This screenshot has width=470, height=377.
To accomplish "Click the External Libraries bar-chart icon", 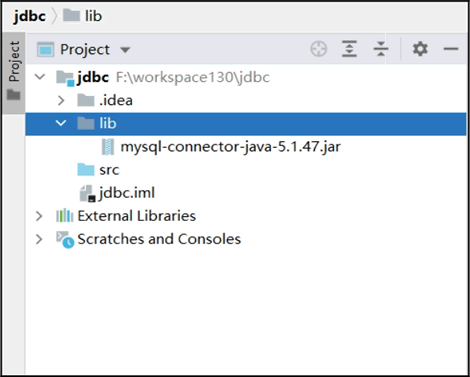I will coord(65,216).
